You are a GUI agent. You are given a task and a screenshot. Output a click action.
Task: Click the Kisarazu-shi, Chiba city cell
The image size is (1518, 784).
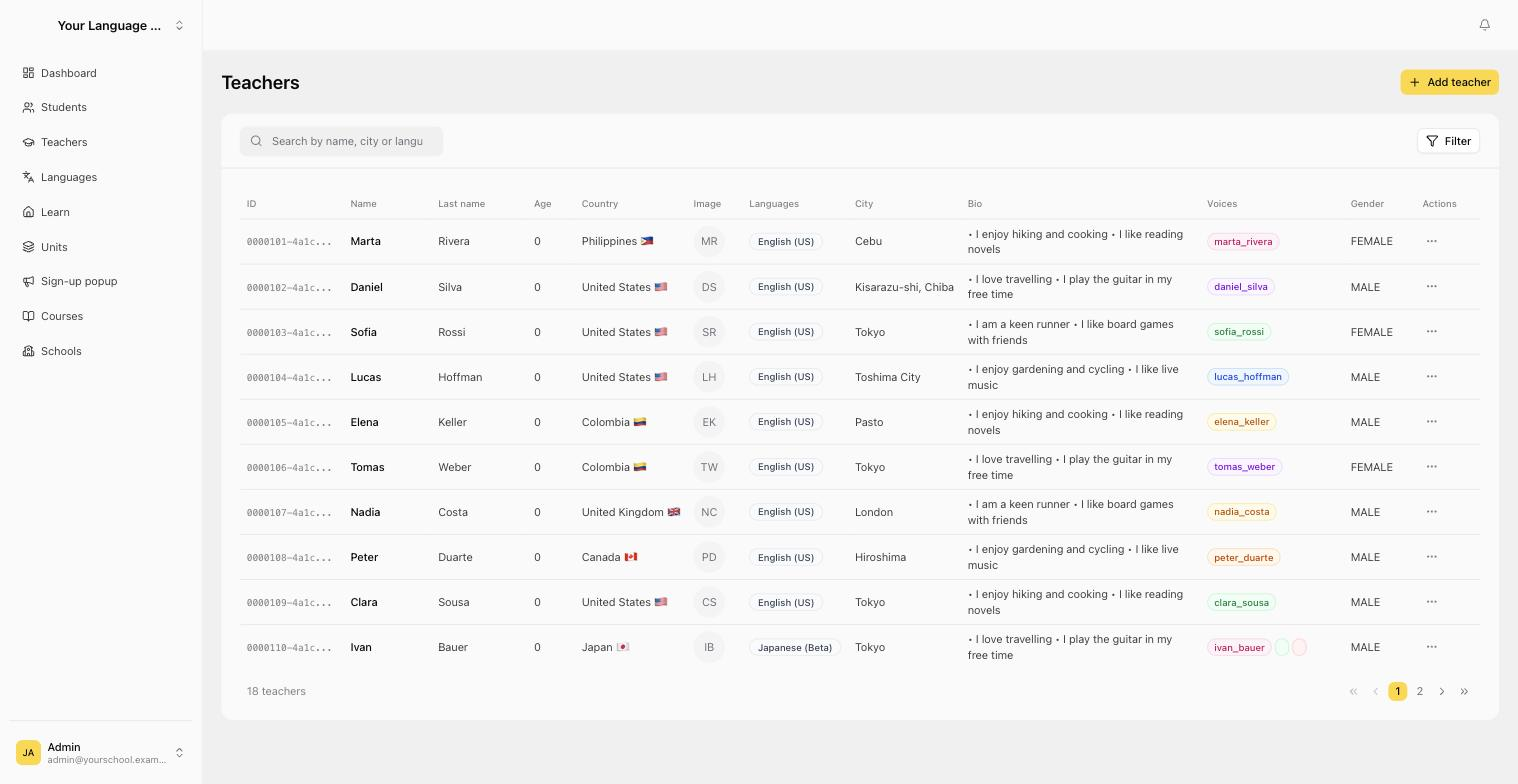coord(904,287)
